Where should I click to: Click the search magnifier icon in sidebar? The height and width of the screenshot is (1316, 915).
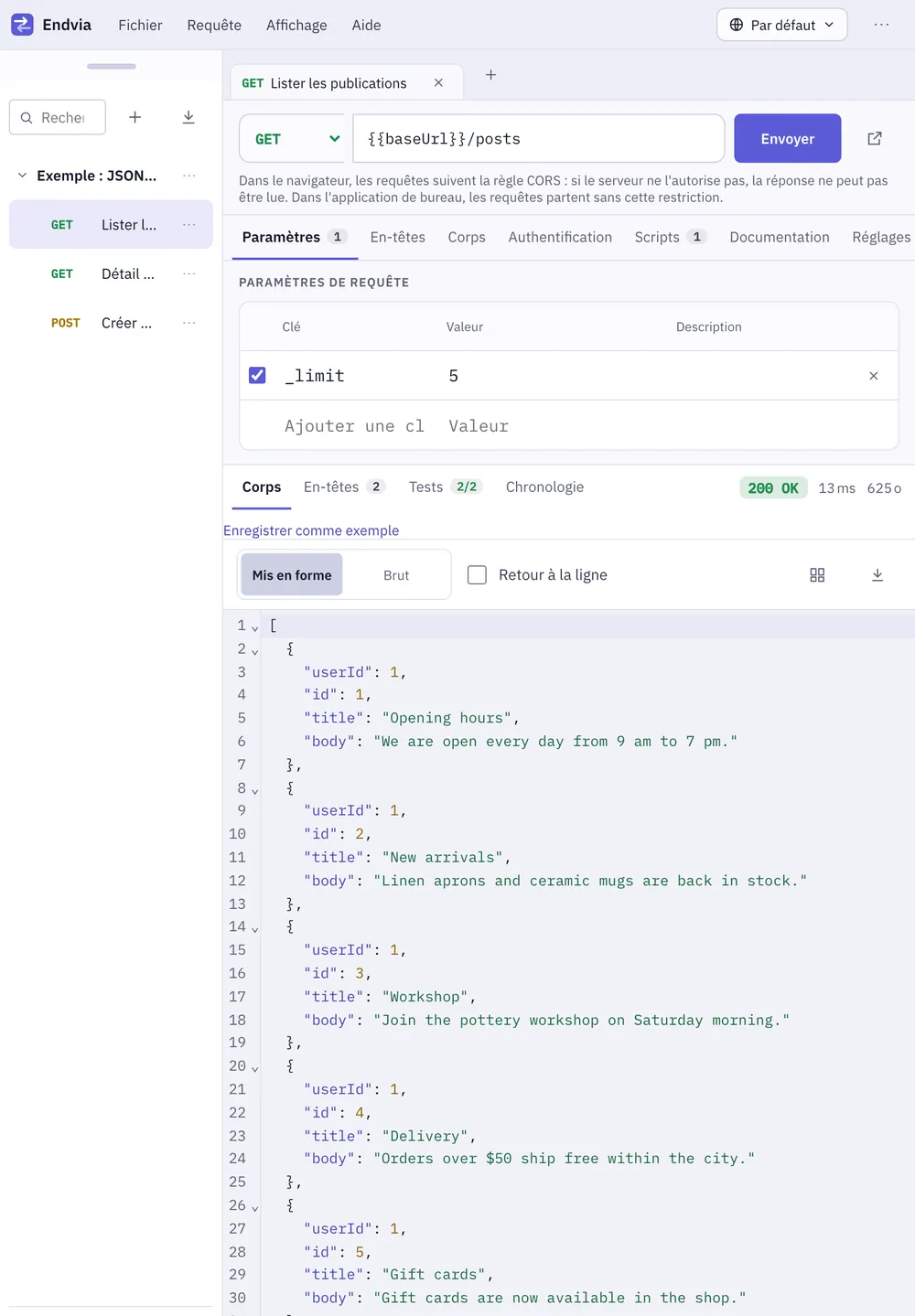click(27, 118)
